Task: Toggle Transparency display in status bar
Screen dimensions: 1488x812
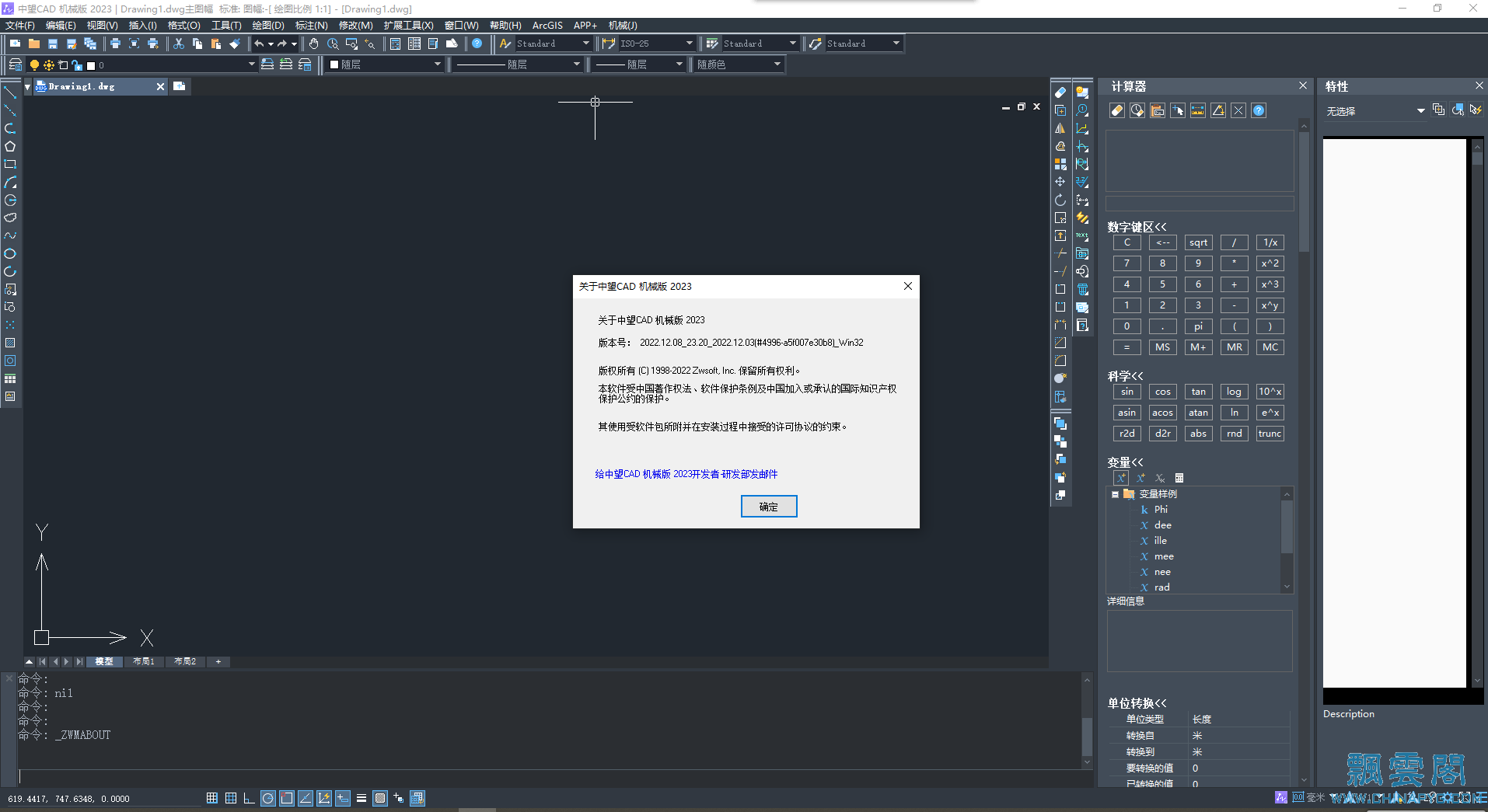Action: pos(380,798)
